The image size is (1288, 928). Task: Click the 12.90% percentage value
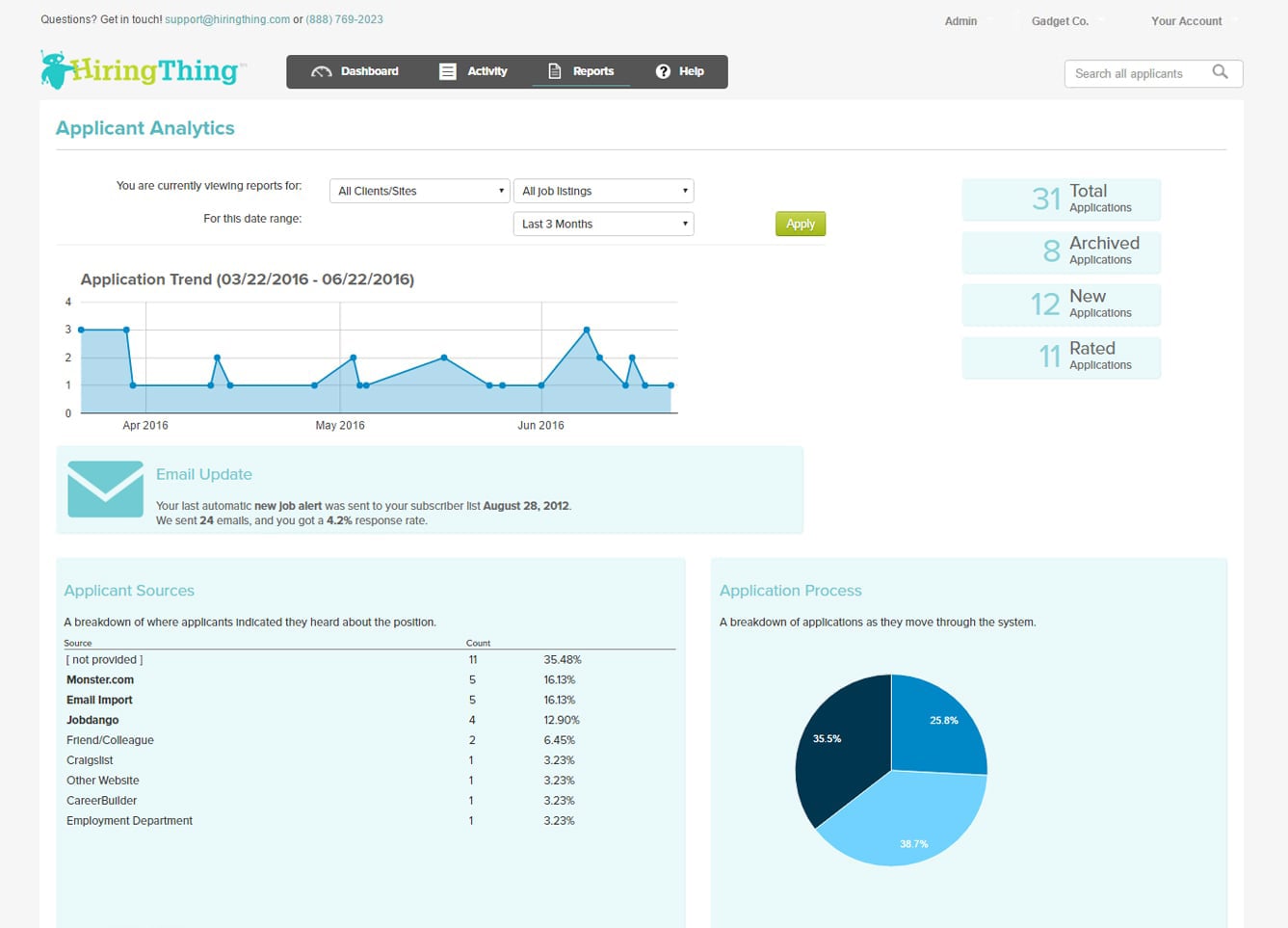pos(562,720)
